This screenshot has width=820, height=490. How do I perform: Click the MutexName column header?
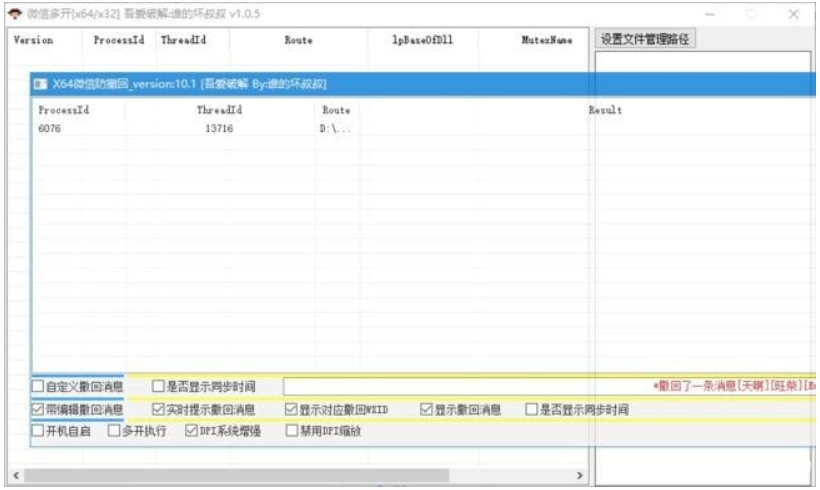pyautogui.click(x=546, y=40)
